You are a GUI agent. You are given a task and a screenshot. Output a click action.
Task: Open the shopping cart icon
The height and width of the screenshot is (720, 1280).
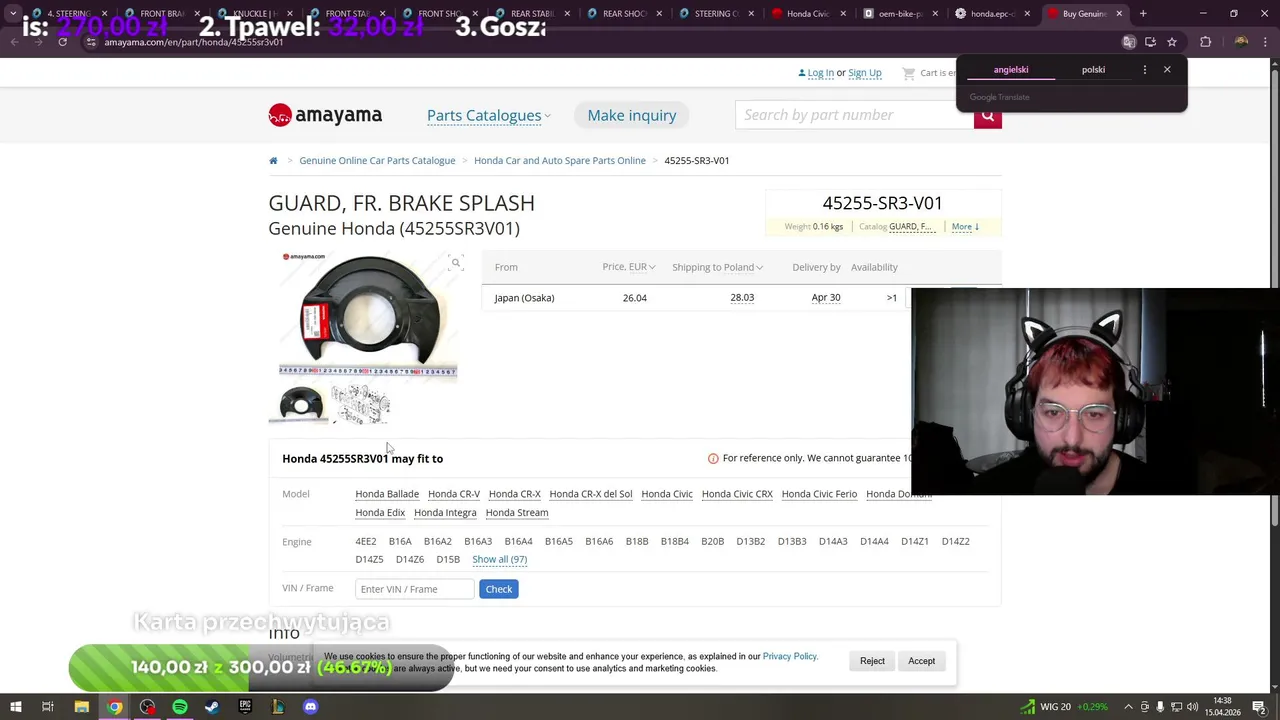pos(908,73)
